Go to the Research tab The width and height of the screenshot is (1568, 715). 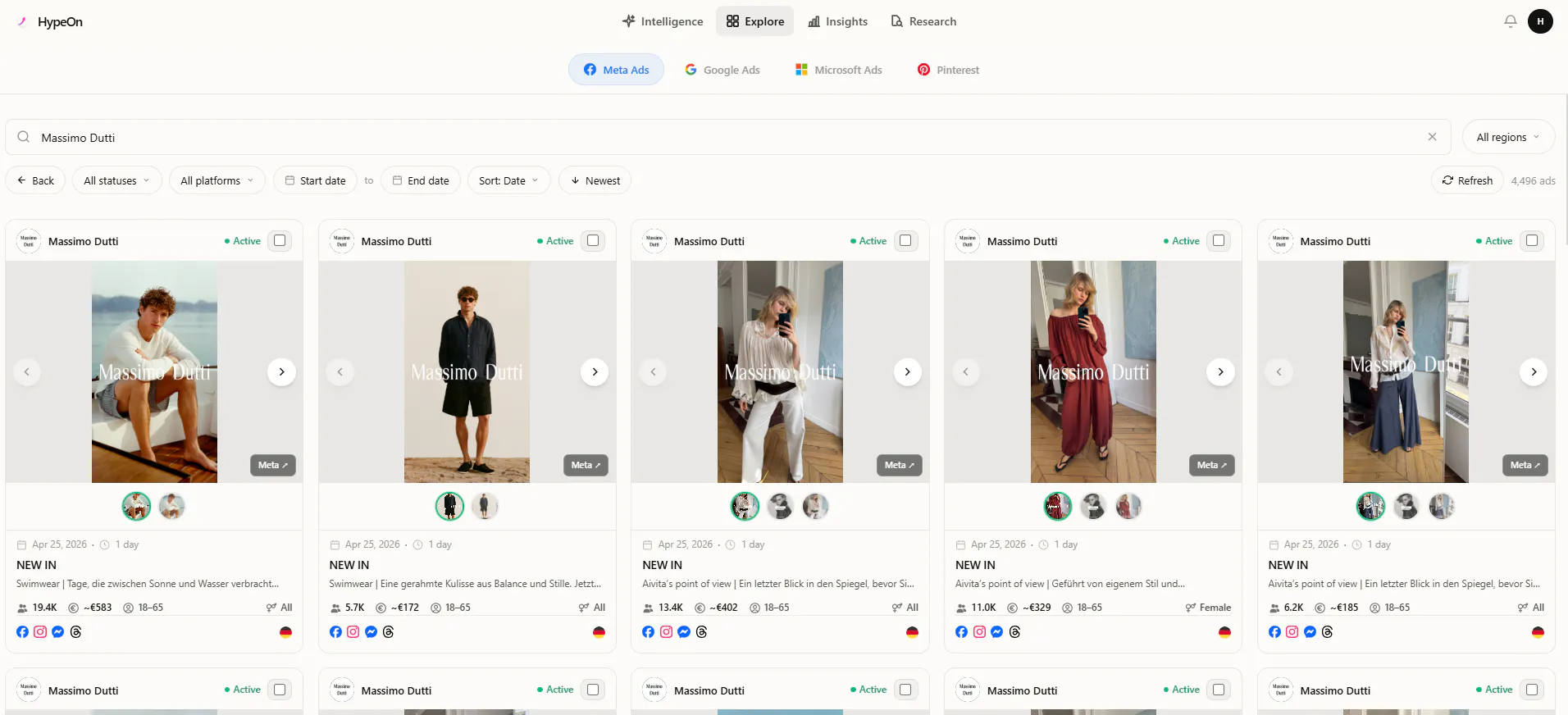pos(923,21)
